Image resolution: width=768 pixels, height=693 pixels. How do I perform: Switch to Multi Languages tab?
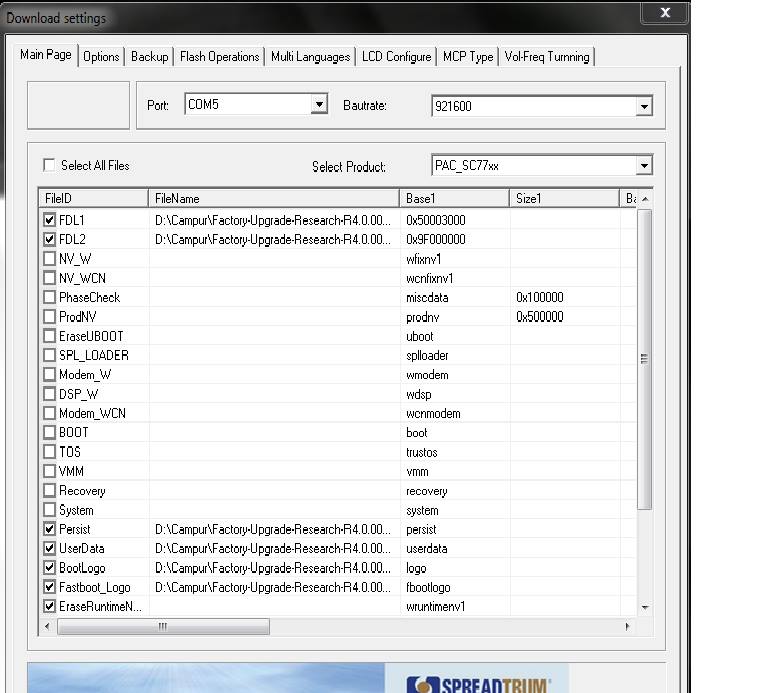point(311,57)
